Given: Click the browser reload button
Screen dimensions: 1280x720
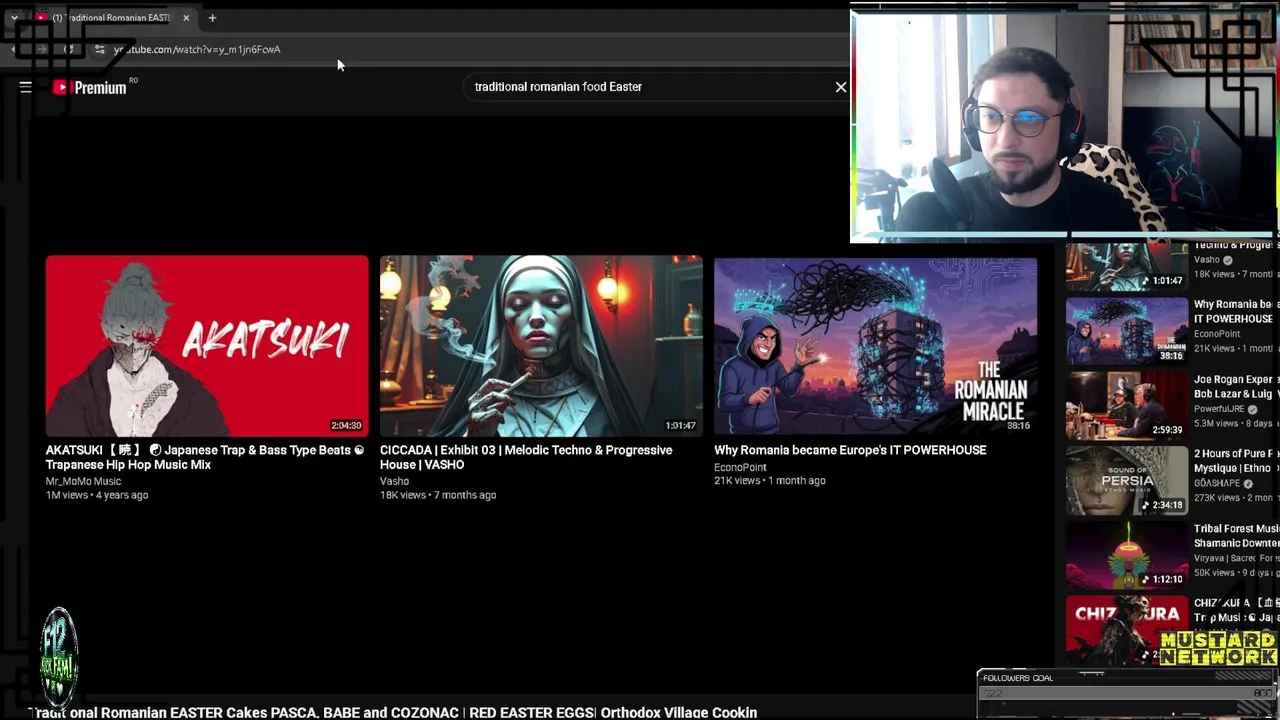Looking at the screenshot, I should click(69, 49).
